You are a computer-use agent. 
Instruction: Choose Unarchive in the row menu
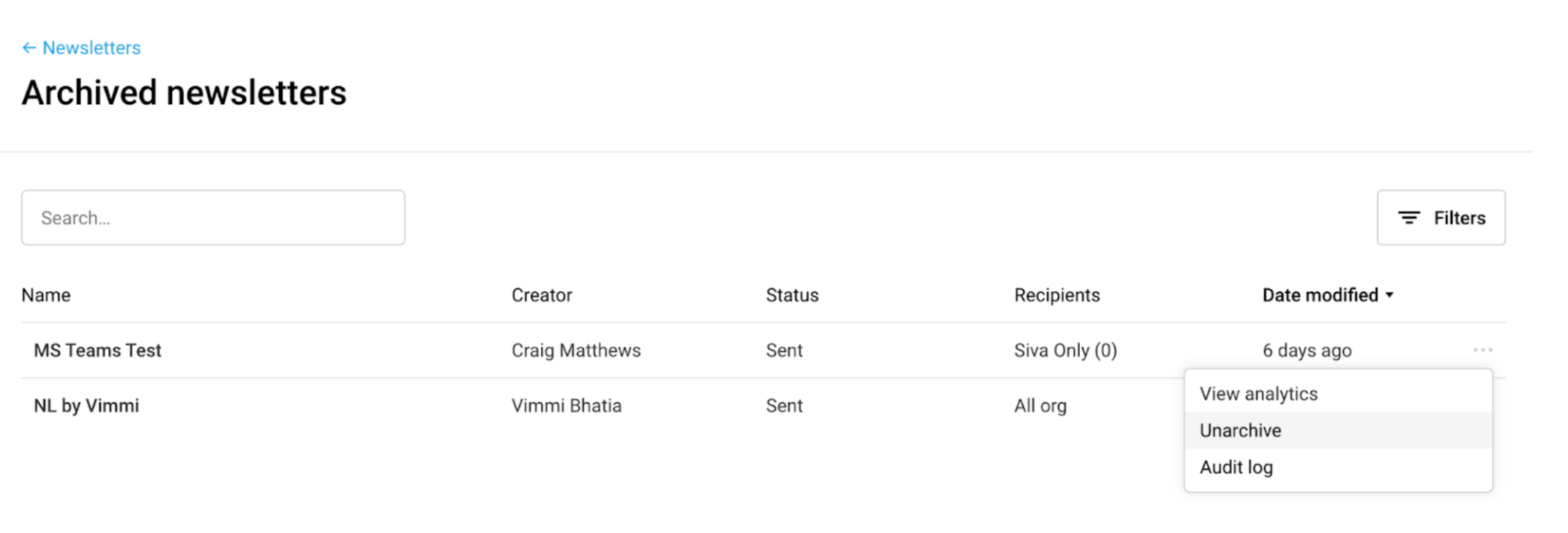click(x=1240, y=430)
